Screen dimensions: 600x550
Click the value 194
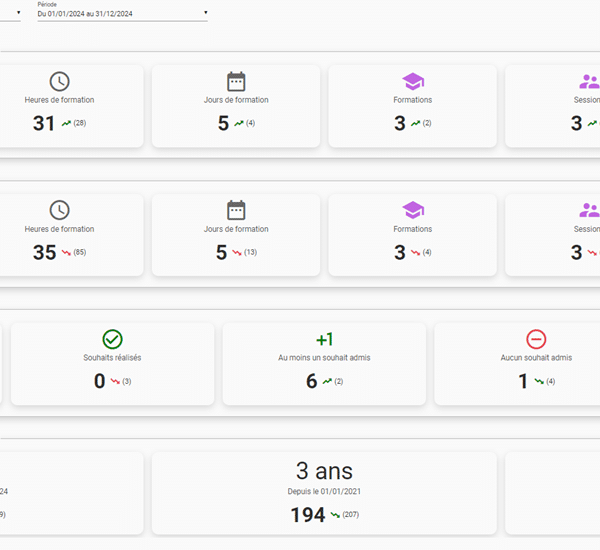point(308,515)
